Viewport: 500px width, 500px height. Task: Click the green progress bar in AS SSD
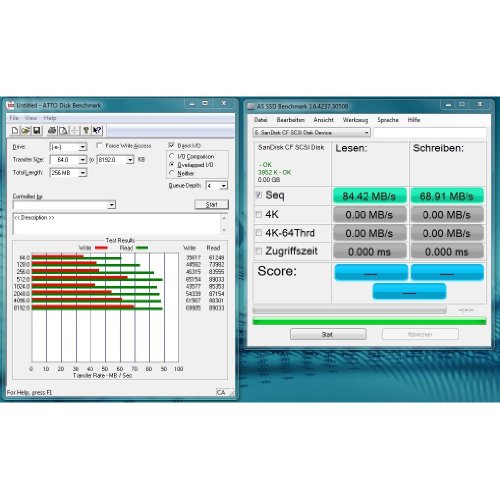(369, 322)
